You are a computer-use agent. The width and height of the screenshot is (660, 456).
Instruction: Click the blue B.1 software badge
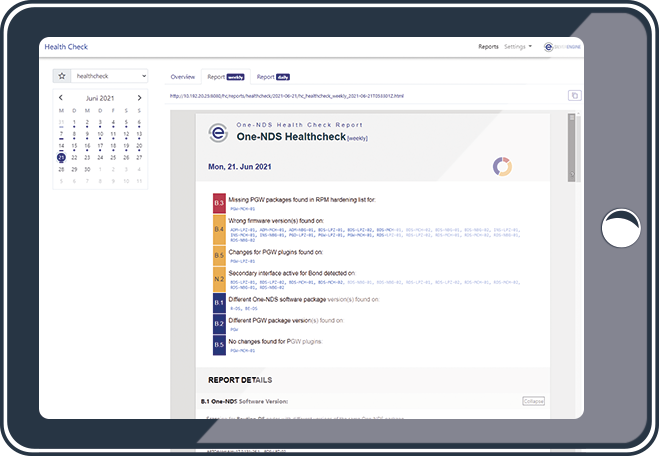coord(219,303)
